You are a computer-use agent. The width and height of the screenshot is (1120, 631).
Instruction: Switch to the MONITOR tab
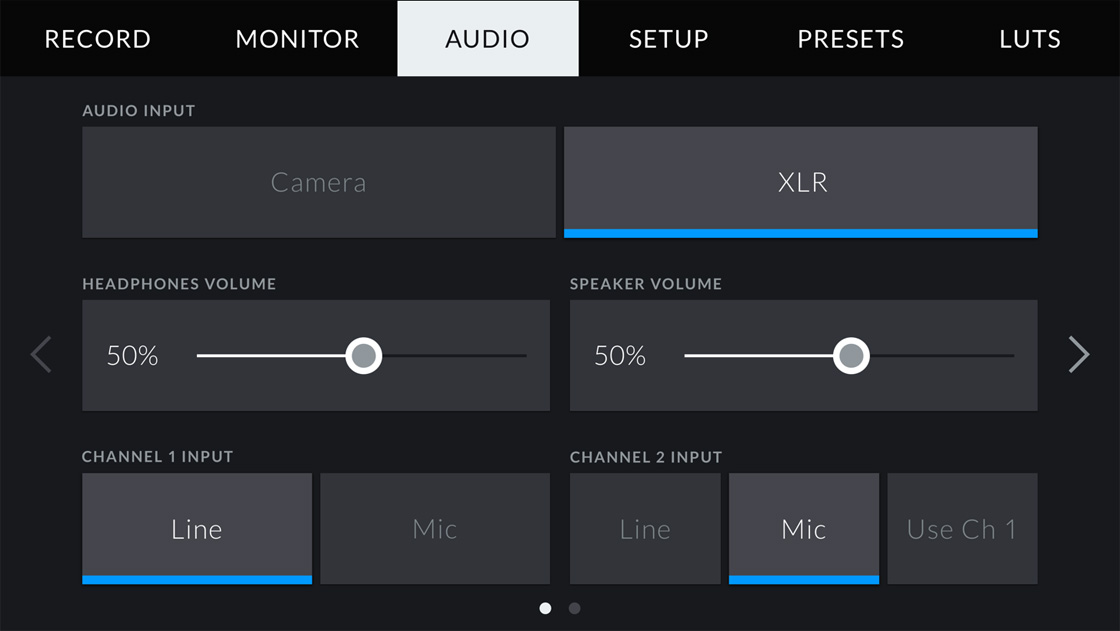click(x=297, y=39)
